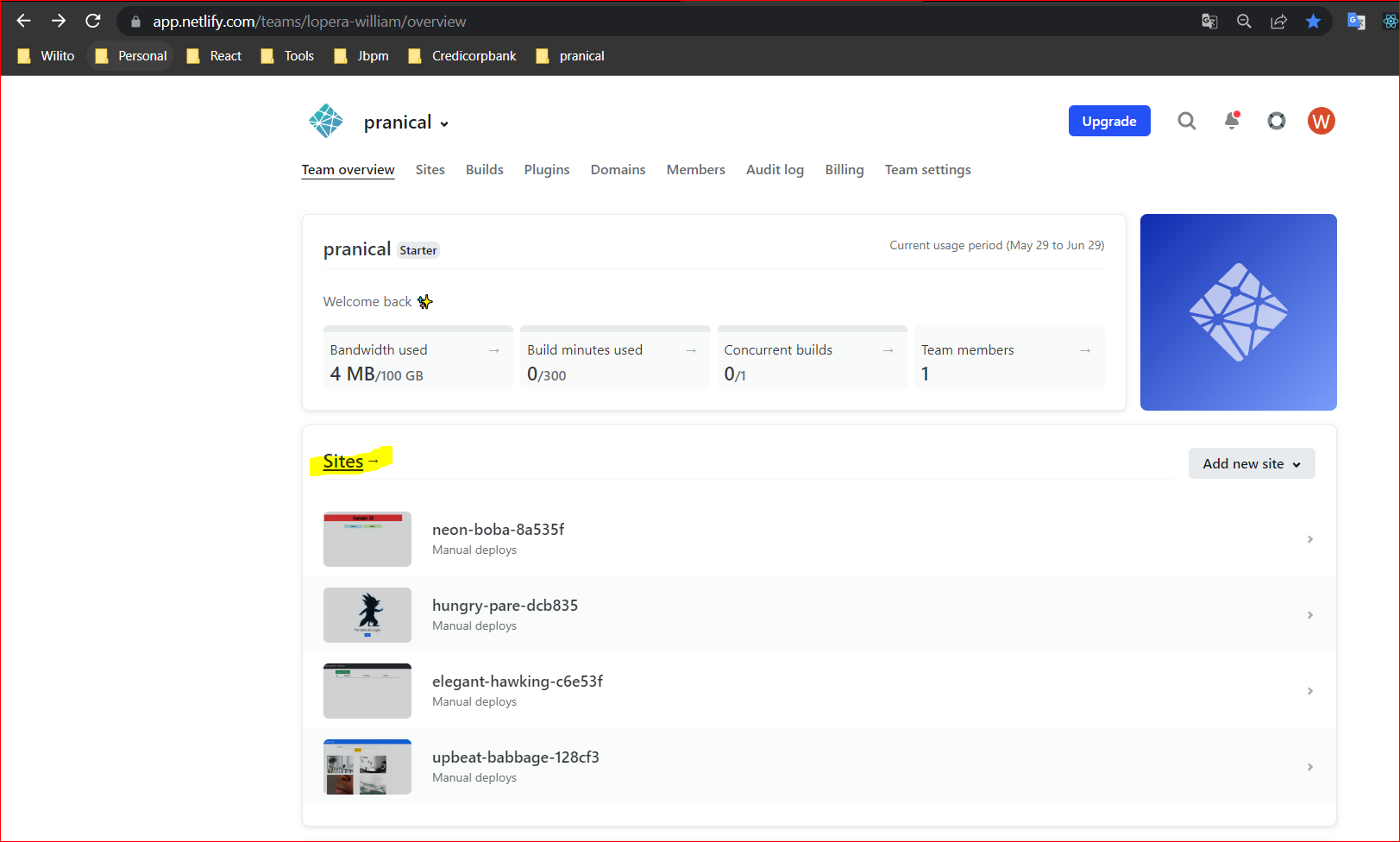Expand the pranical team switcher dropdown

click(406, 123)
